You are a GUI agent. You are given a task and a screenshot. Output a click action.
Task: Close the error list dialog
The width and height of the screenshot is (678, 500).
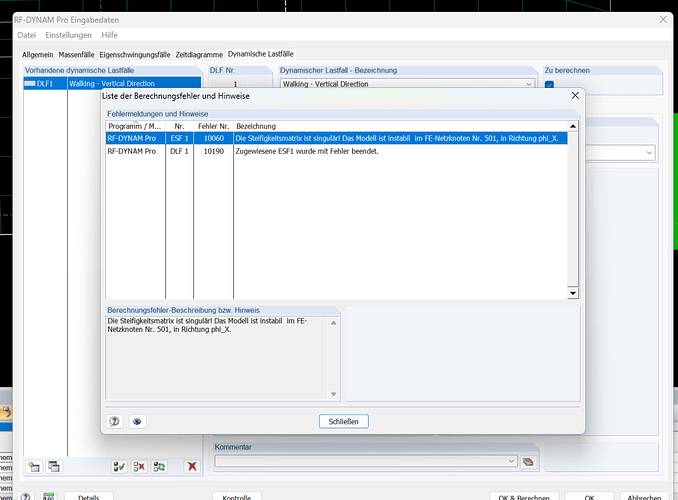pos(575,96)
